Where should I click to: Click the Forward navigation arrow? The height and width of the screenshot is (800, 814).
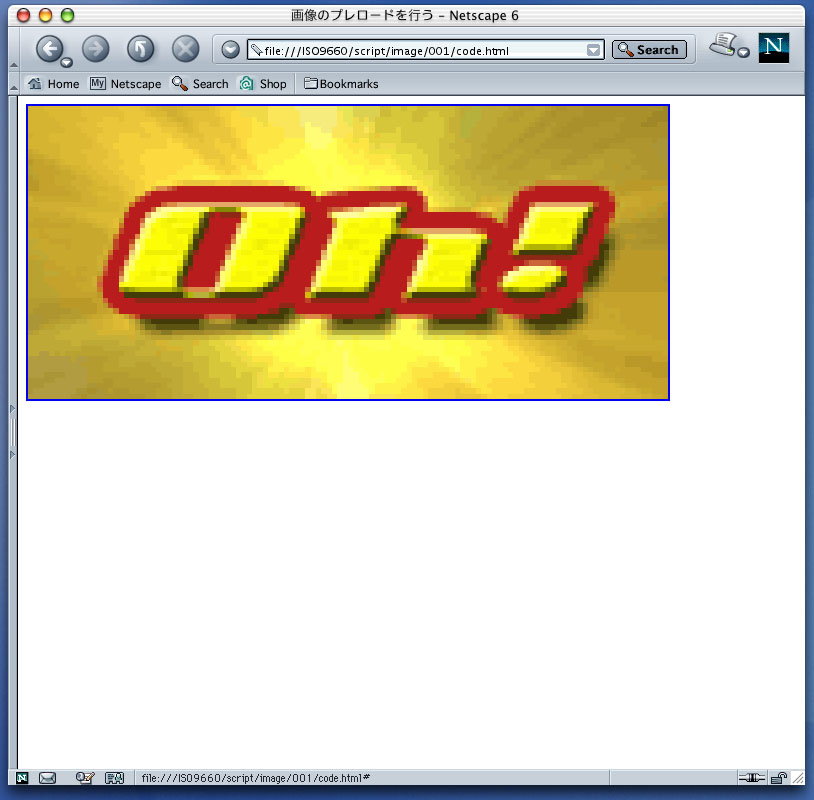point(96,49)
